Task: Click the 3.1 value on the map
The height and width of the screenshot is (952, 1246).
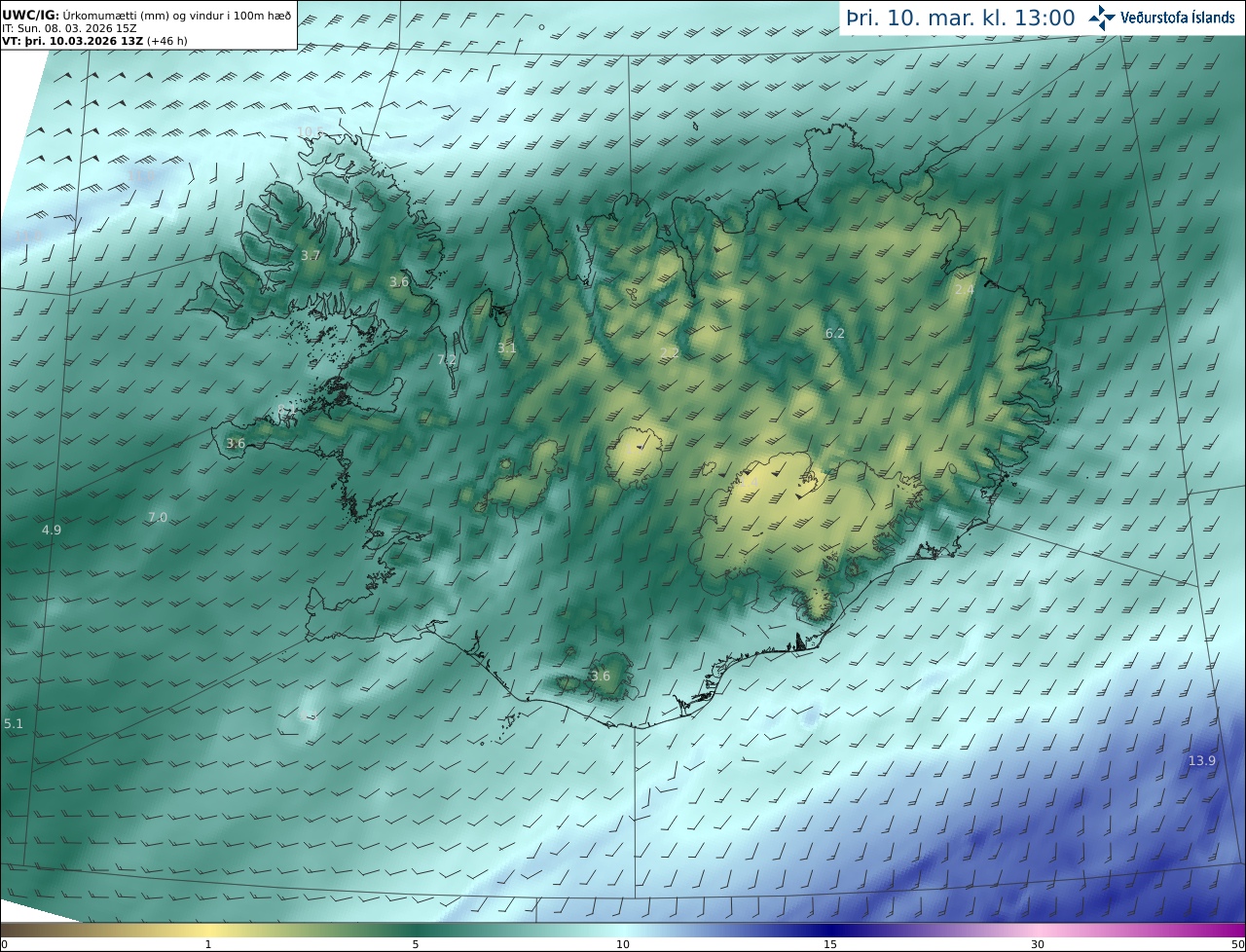Action: coord(506,348)
